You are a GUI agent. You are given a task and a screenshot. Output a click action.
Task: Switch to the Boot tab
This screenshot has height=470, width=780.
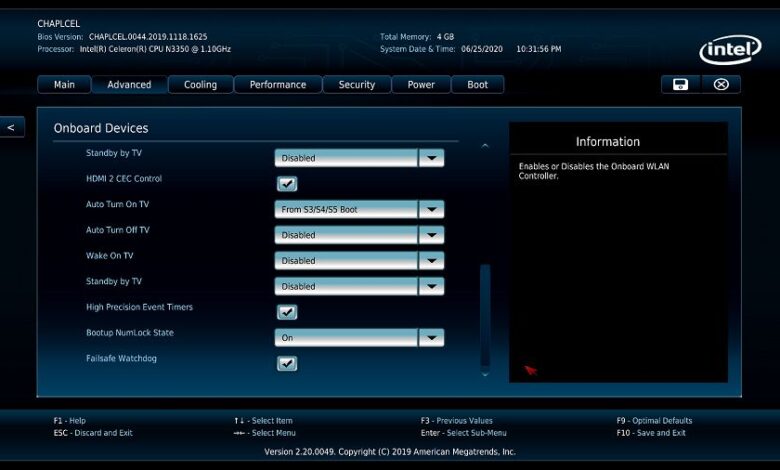(x=478, y=85)
